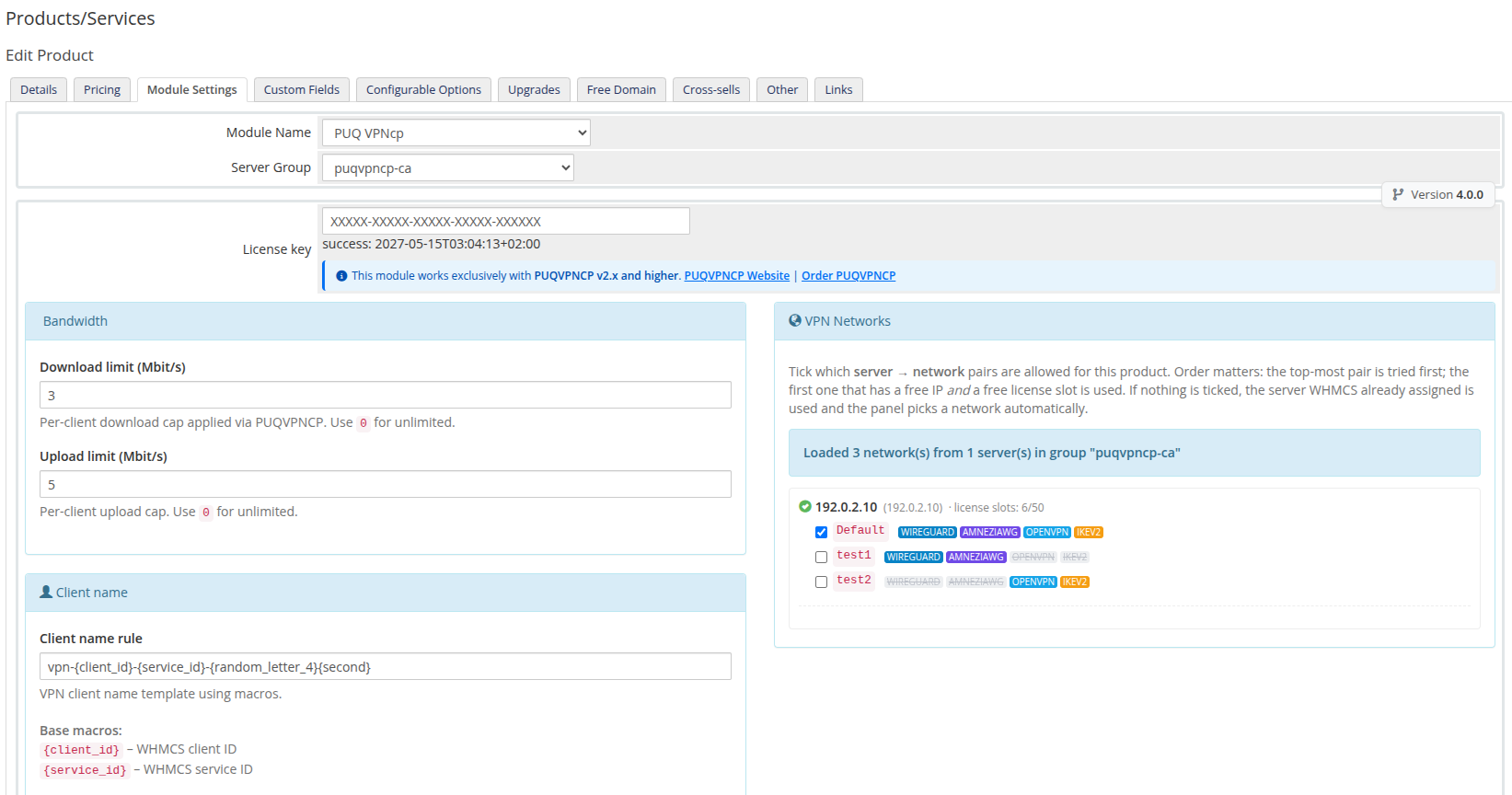Image resolution: width=1512 pixels, height=795 pixels.
Task: Click the test1 network name label
Action: click(854, 556)
